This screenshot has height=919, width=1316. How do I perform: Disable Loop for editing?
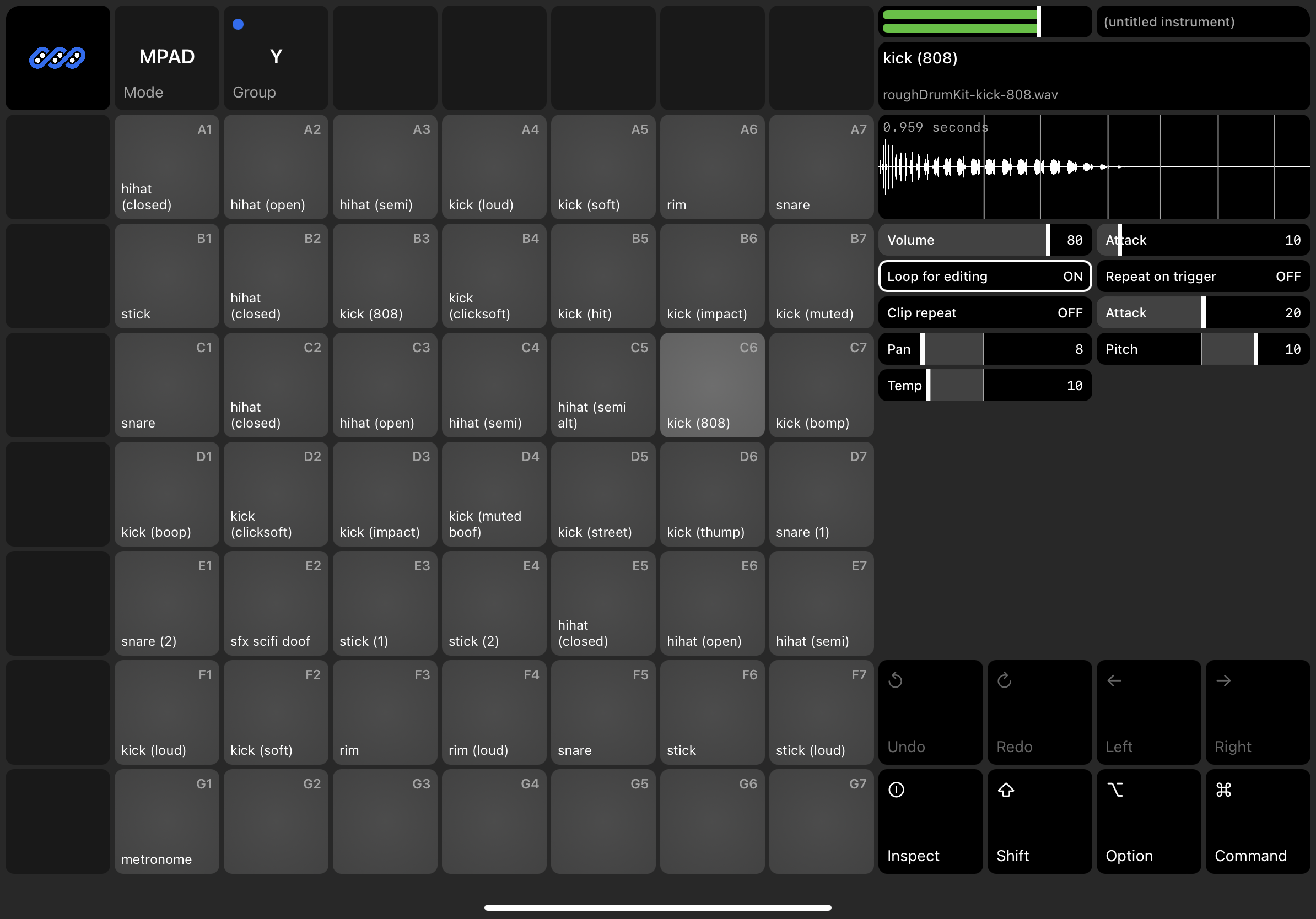point(984,276)
